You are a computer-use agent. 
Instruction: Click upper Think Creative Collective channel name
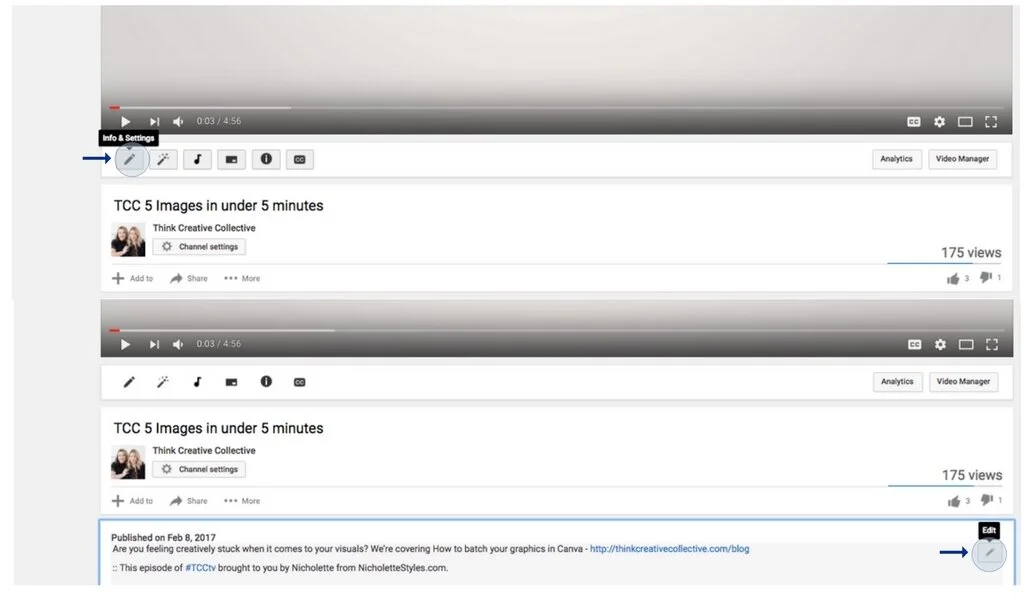[204, 228]
